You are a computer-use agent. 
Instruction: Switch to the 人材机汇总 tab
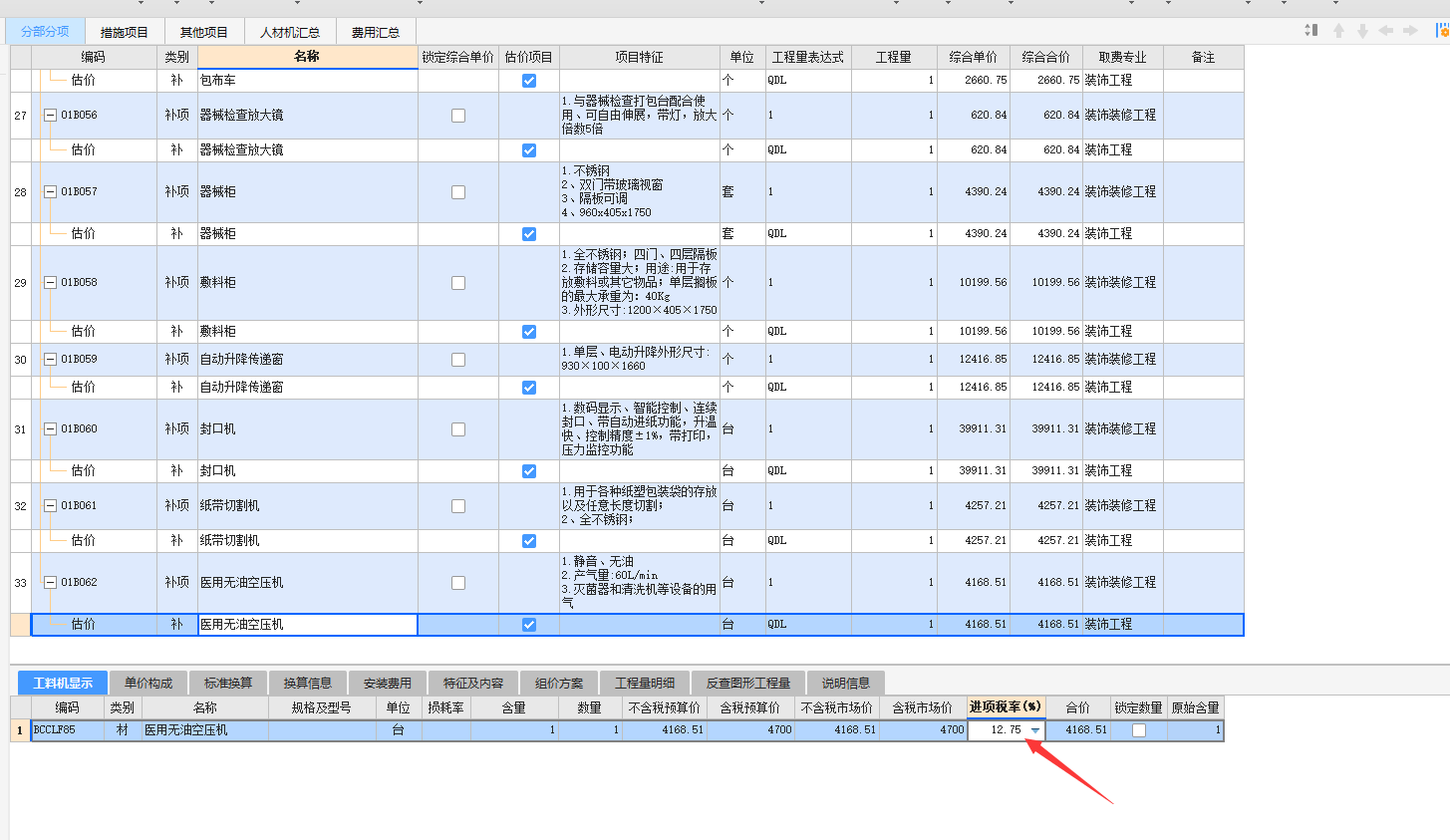coord(290,32)
